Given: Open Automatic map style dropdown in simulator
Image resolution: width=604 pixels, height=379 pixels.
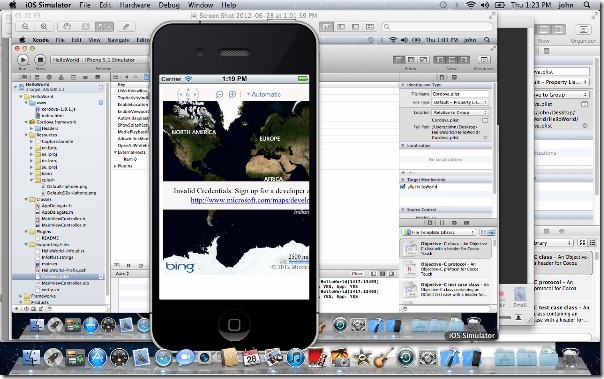Looking at the screenshot, I should [264, 94].
